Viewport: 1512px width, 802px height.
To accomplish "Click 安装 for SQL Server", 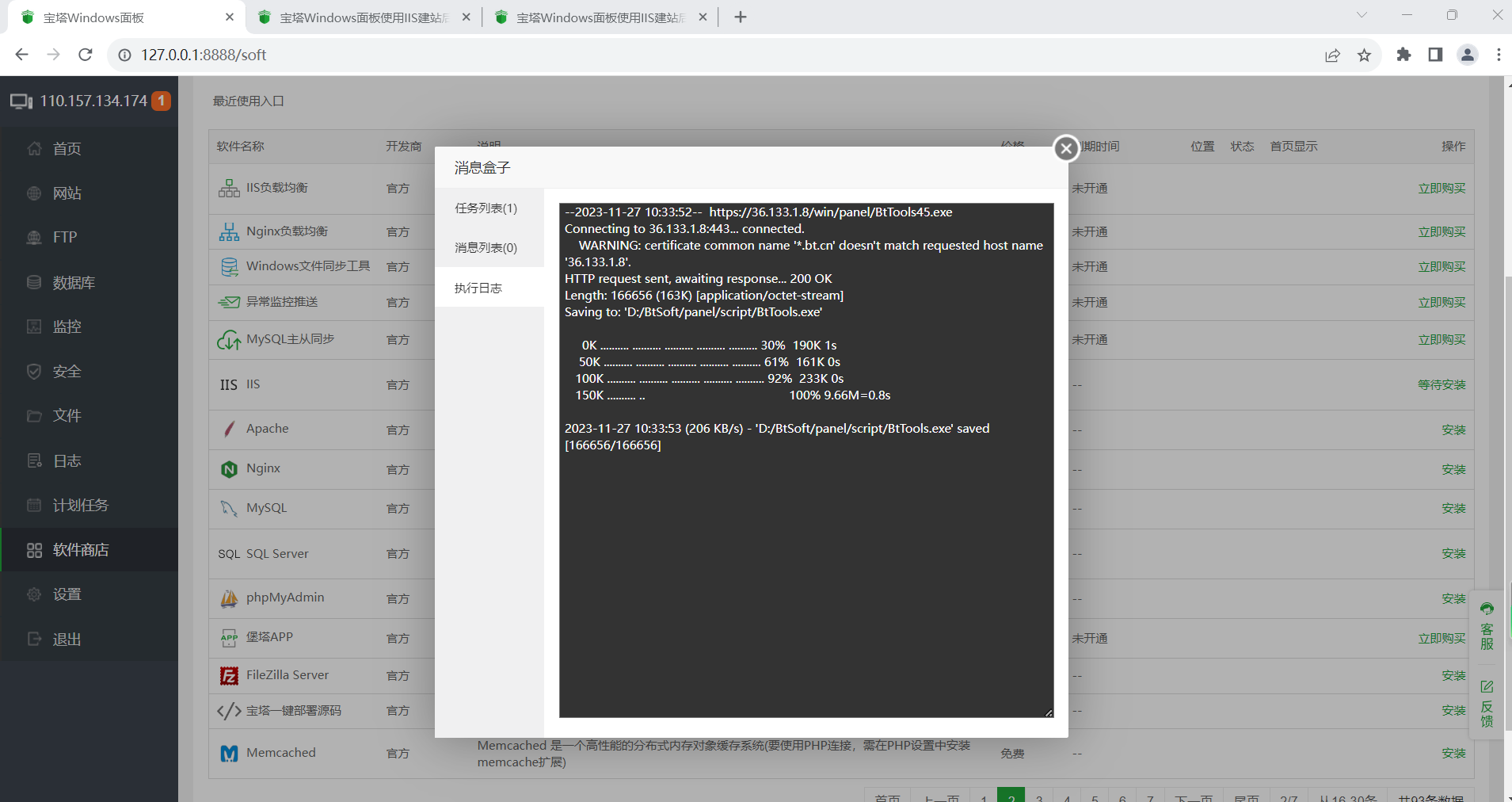I will pos(1453,553).
